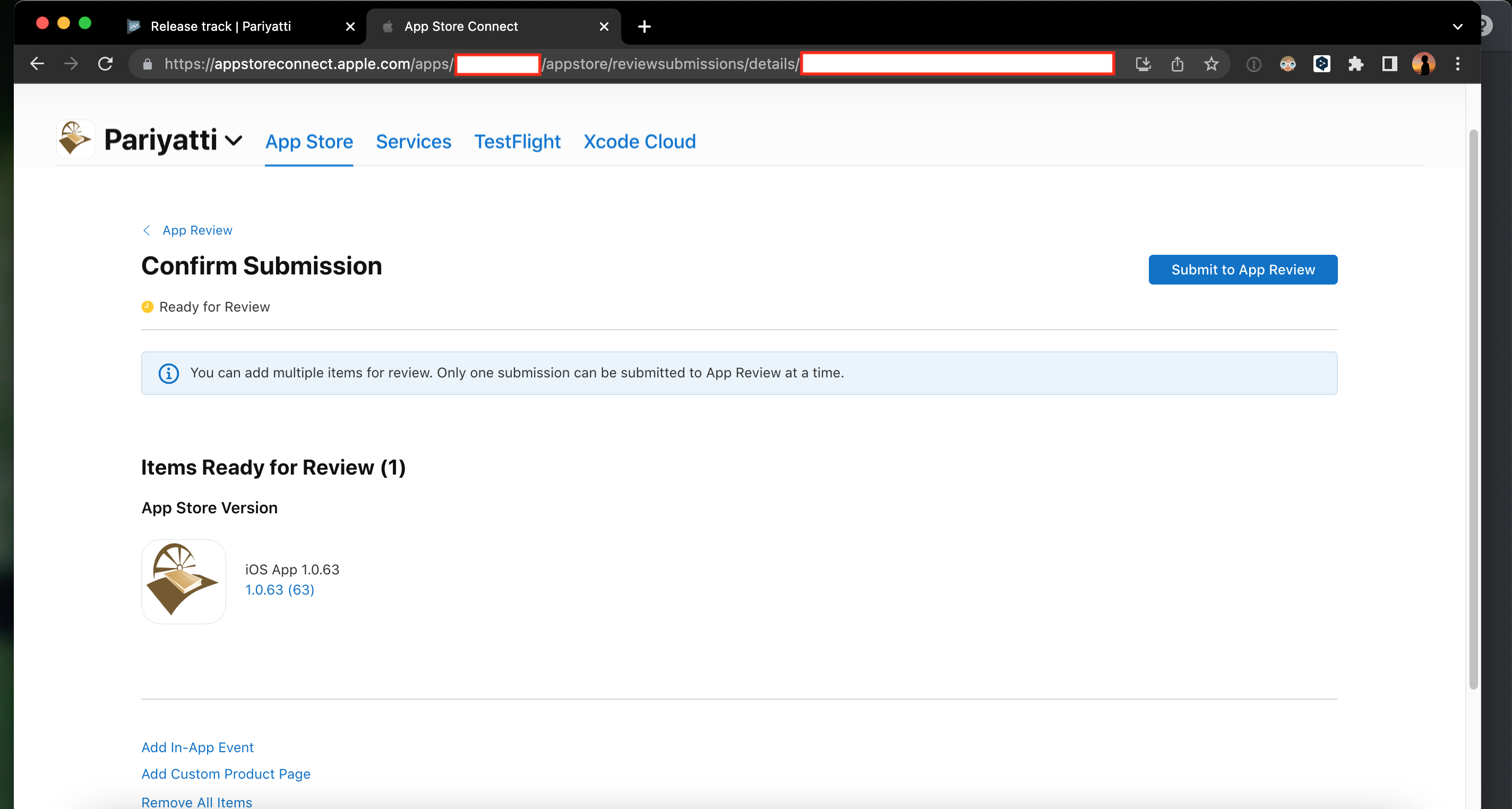The height and width of the screenshot is (809, 1512).
Task: Open the App Store section
Action: point(309,142)
